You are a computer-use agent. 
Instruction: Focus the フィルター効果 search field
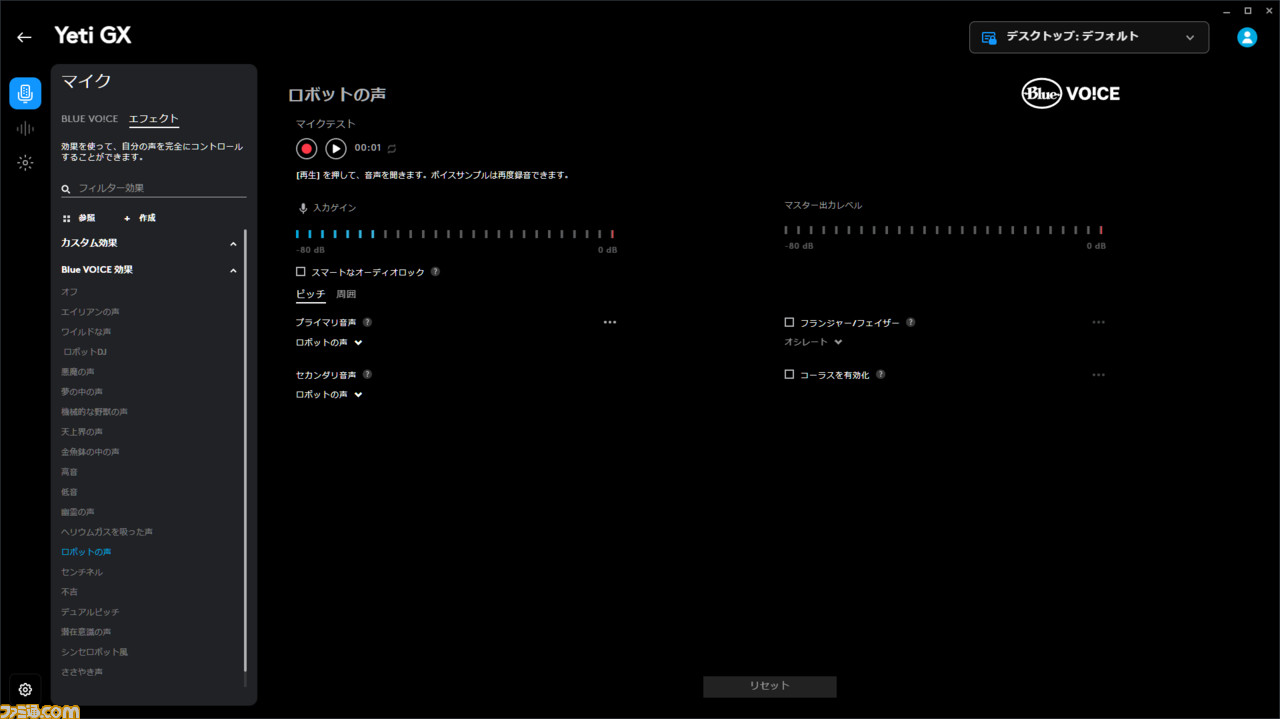coord(154,188)
